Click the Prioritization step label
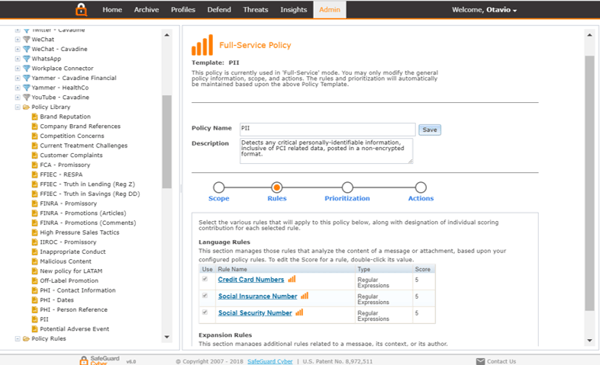Image resolution: width=600 pixels, height=365 pixels. [347, 198]
